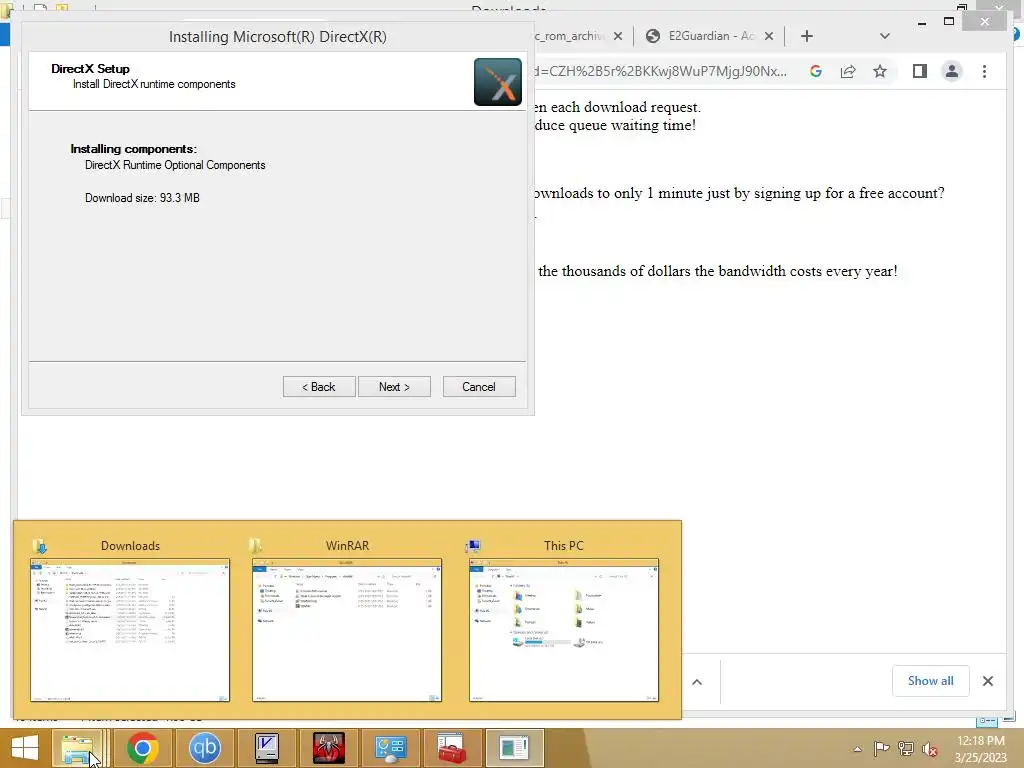Open the Chrome three-dot menu
Screen dimensions: 1024x768
pos(984,71)
